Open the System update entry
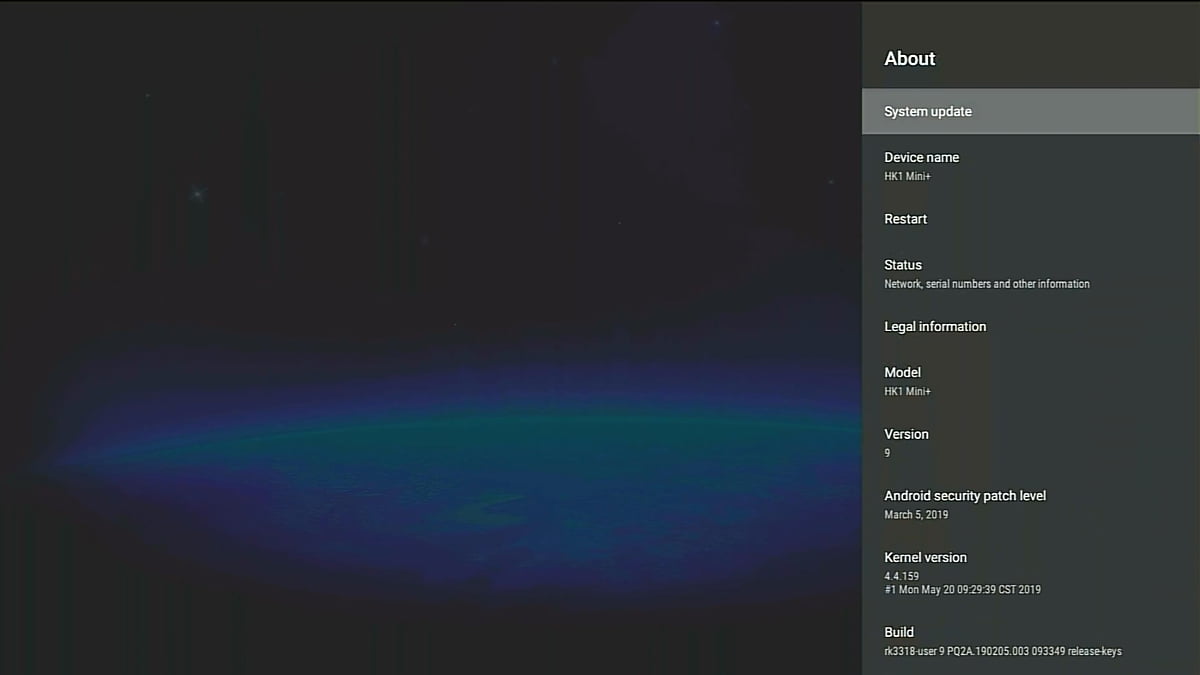This screenshot has width=1200, height=675. pyautogui.click(x=1031, y=111)
